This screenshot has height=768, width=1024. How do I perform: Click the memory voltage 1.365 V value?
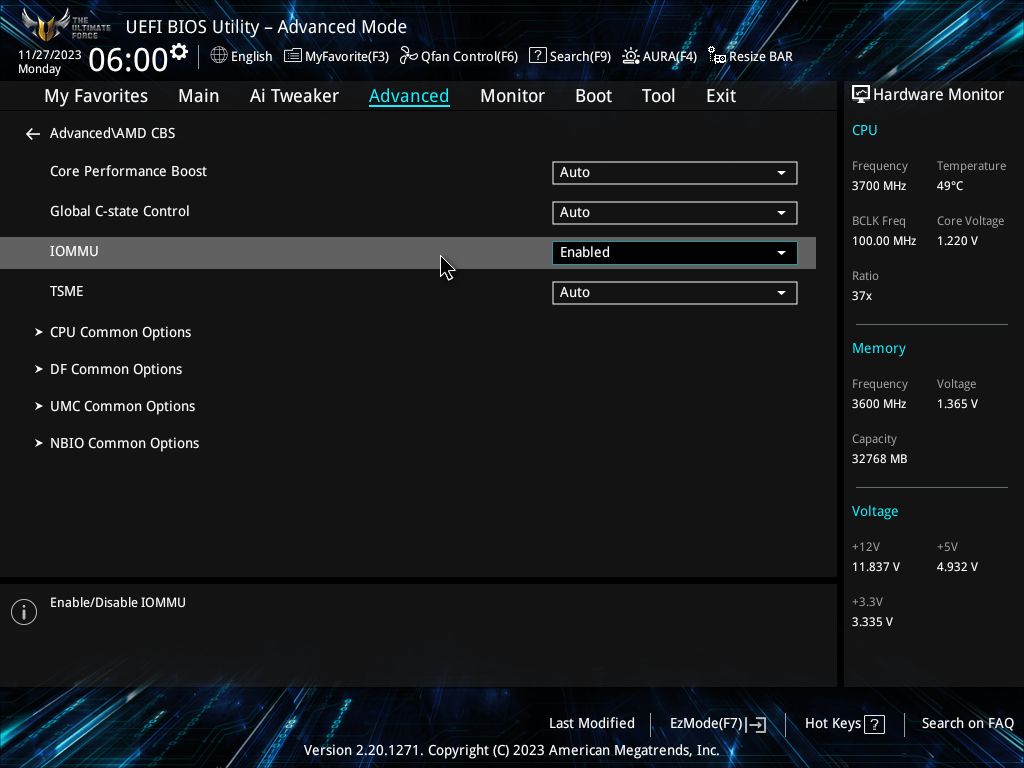(957, 404)
